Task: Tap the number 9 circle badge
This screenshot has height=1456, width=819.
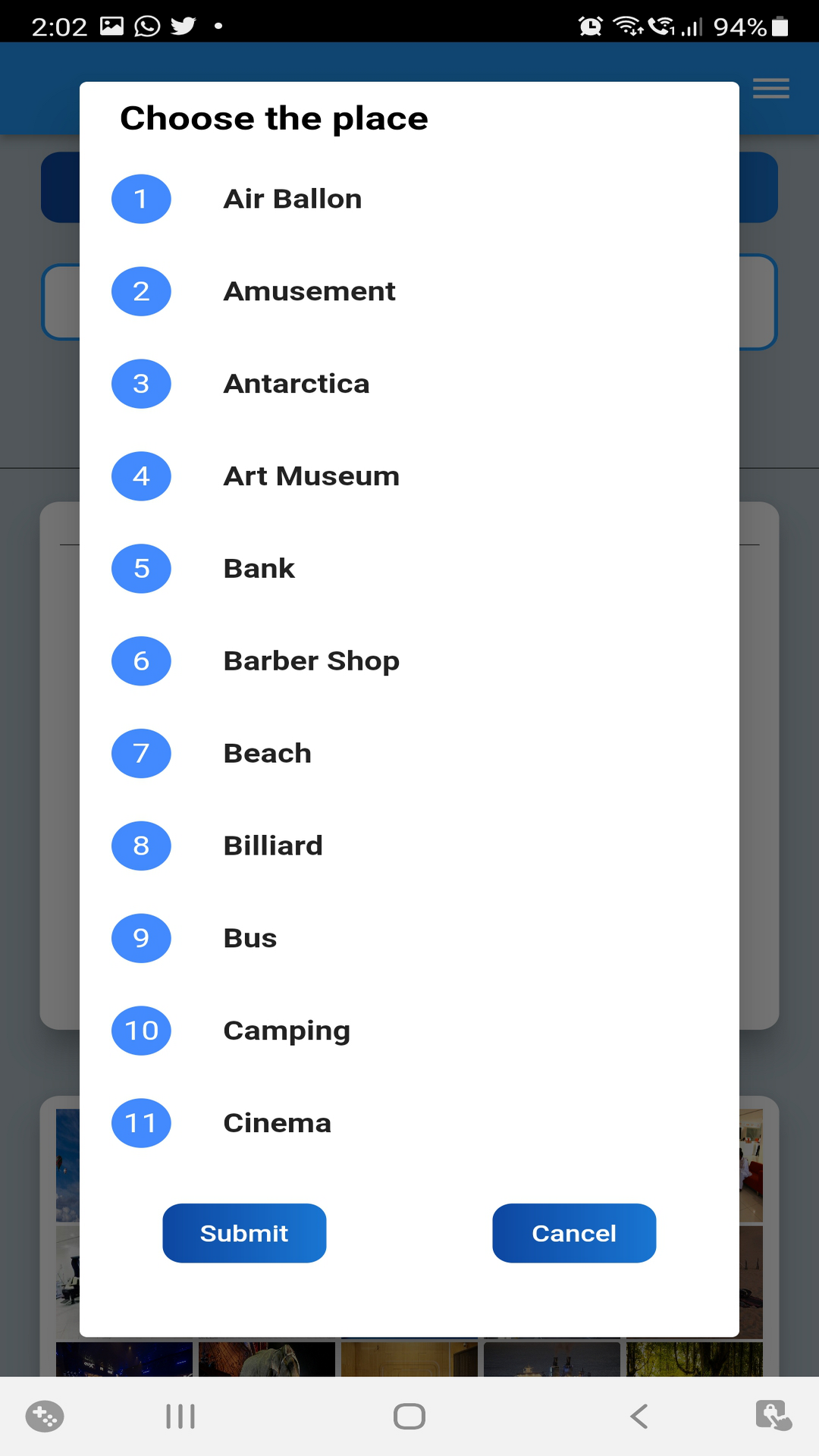Action: tap(141, 938)
